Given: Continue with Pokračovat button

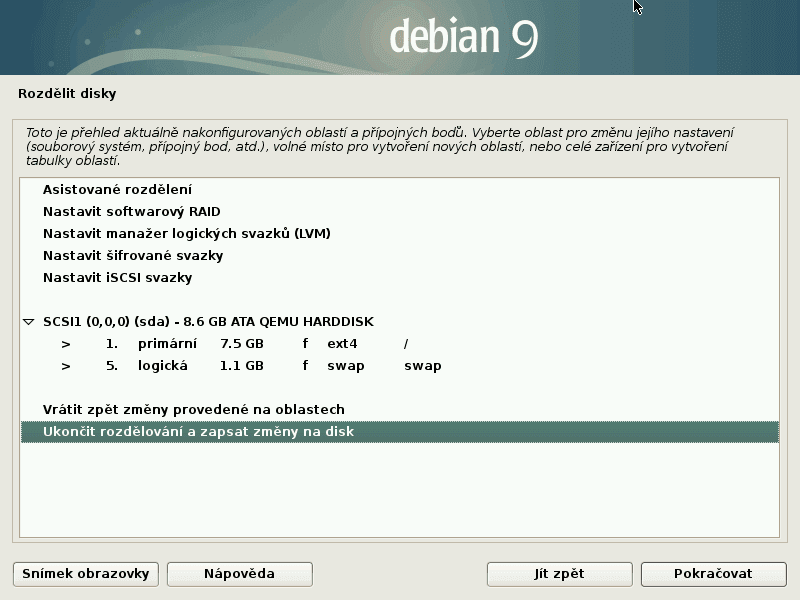Looking at the screenshot, I should (714, 574).
